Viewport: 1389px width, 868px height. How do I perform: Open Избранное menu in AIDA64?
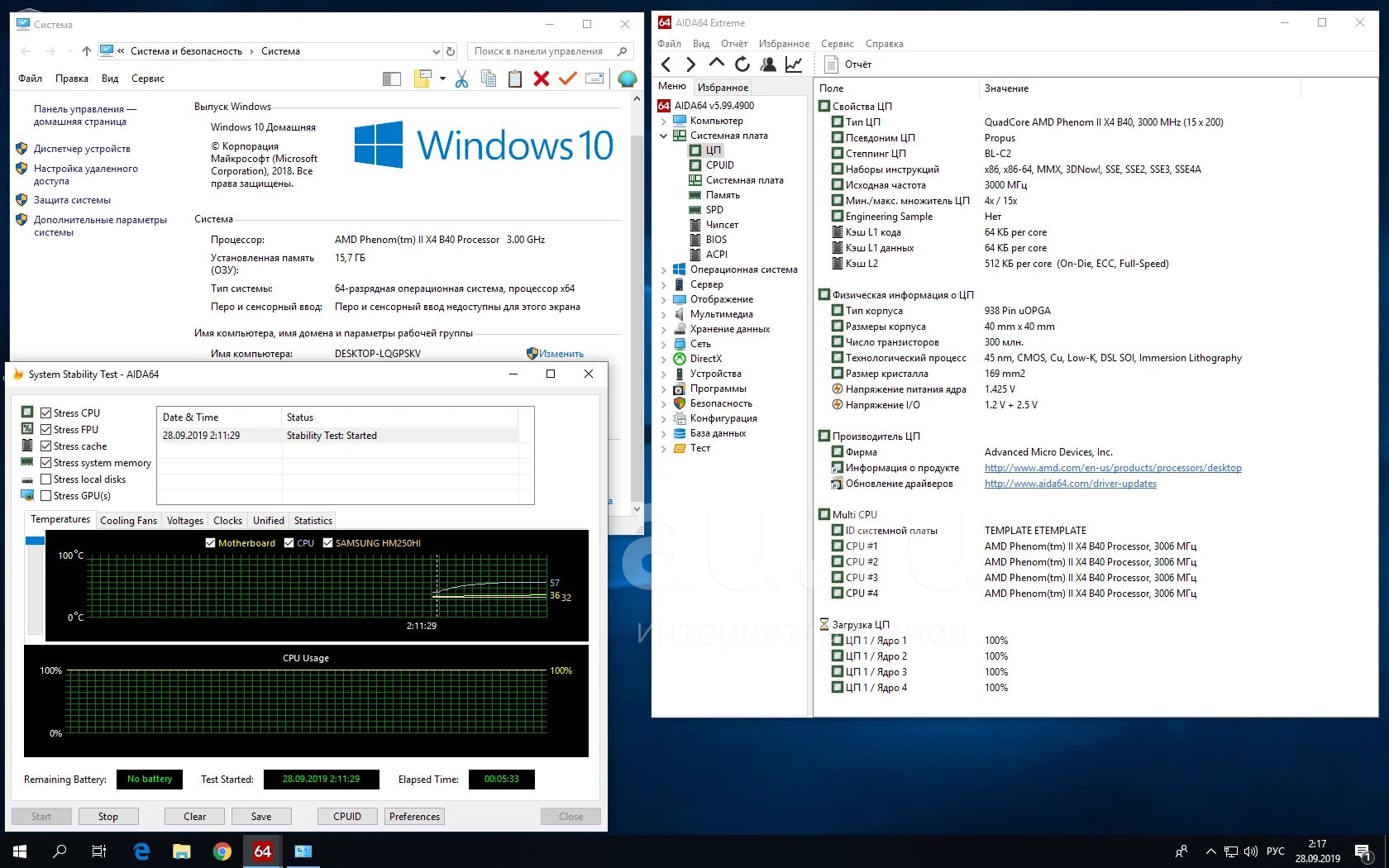coord(784,44)
